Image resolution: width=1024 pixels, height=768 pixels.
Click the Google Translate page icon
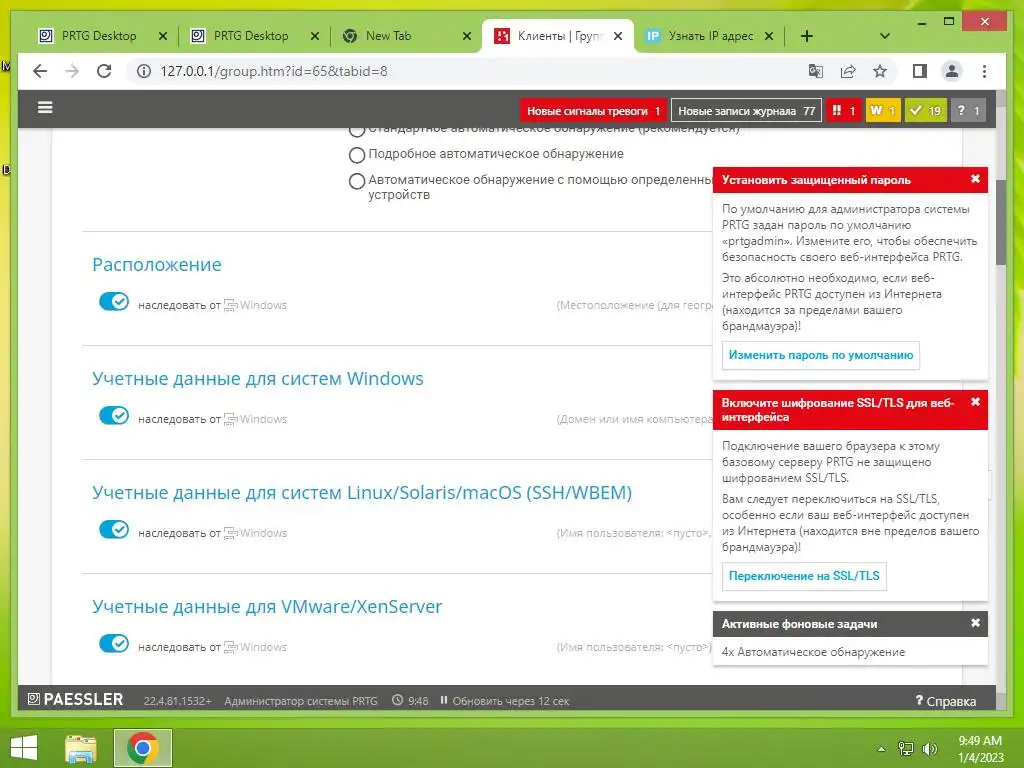pyautogui.click(x=816, y=71)
